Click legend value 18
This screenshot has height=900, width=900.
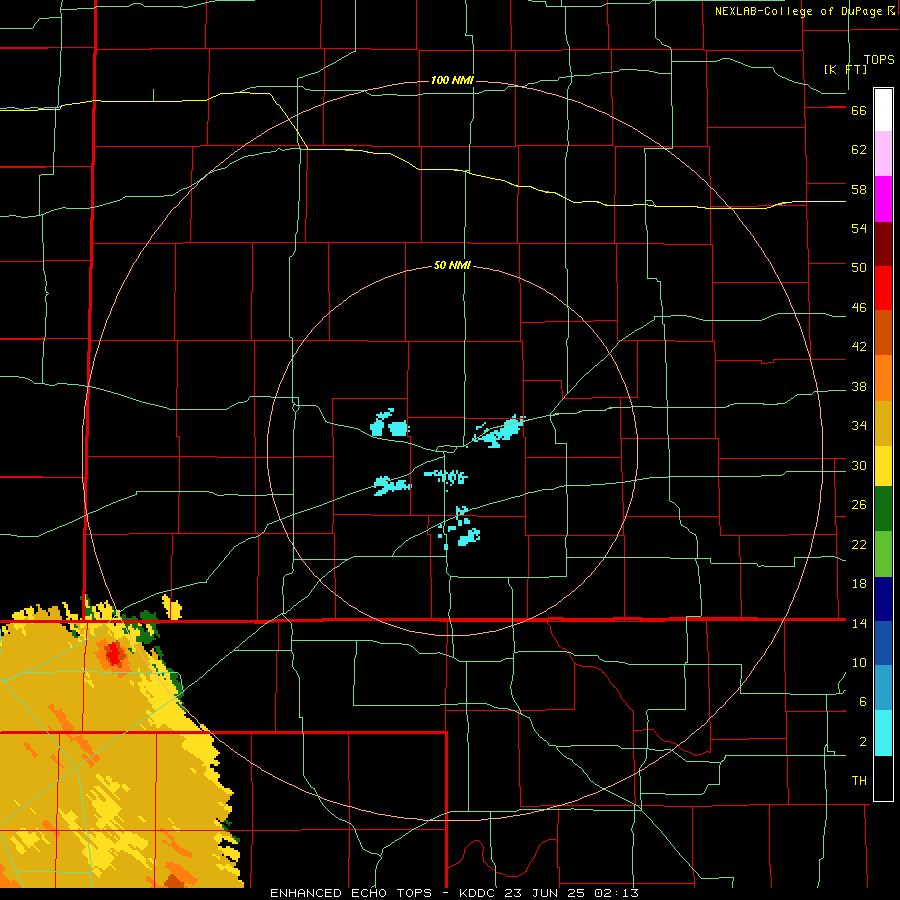[x=859, y=584]
